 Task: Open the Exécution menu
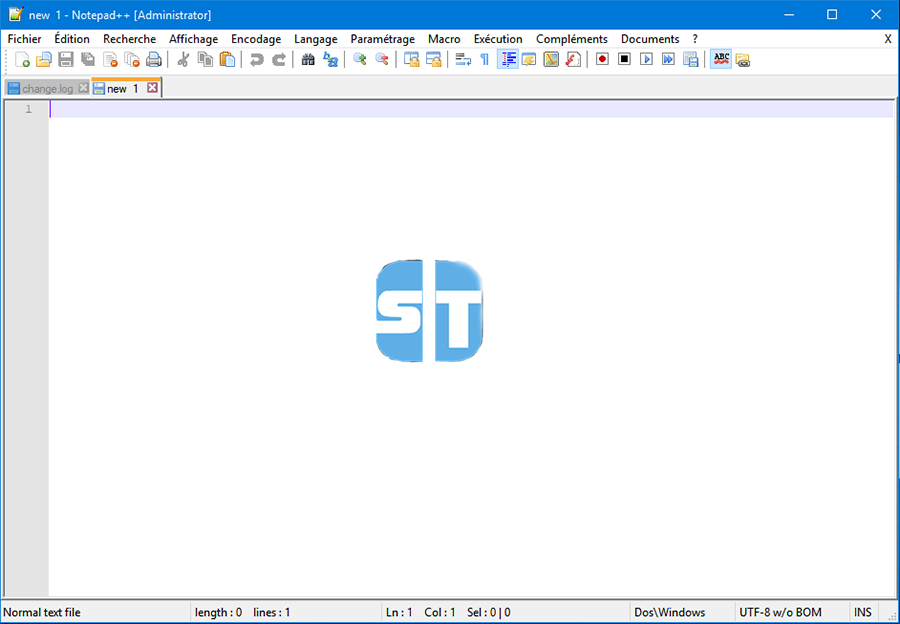coord(498,39)
